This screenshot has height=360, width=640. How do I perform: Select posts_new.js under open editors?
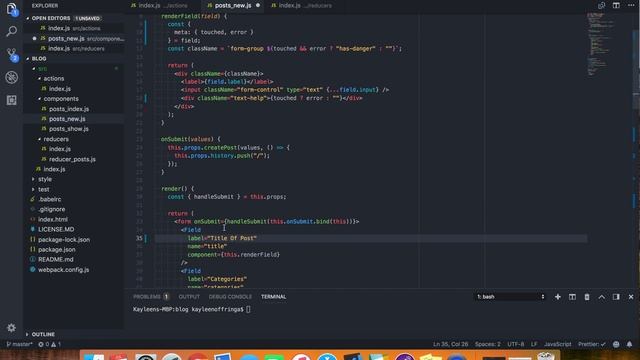click(x=73, y=38)
